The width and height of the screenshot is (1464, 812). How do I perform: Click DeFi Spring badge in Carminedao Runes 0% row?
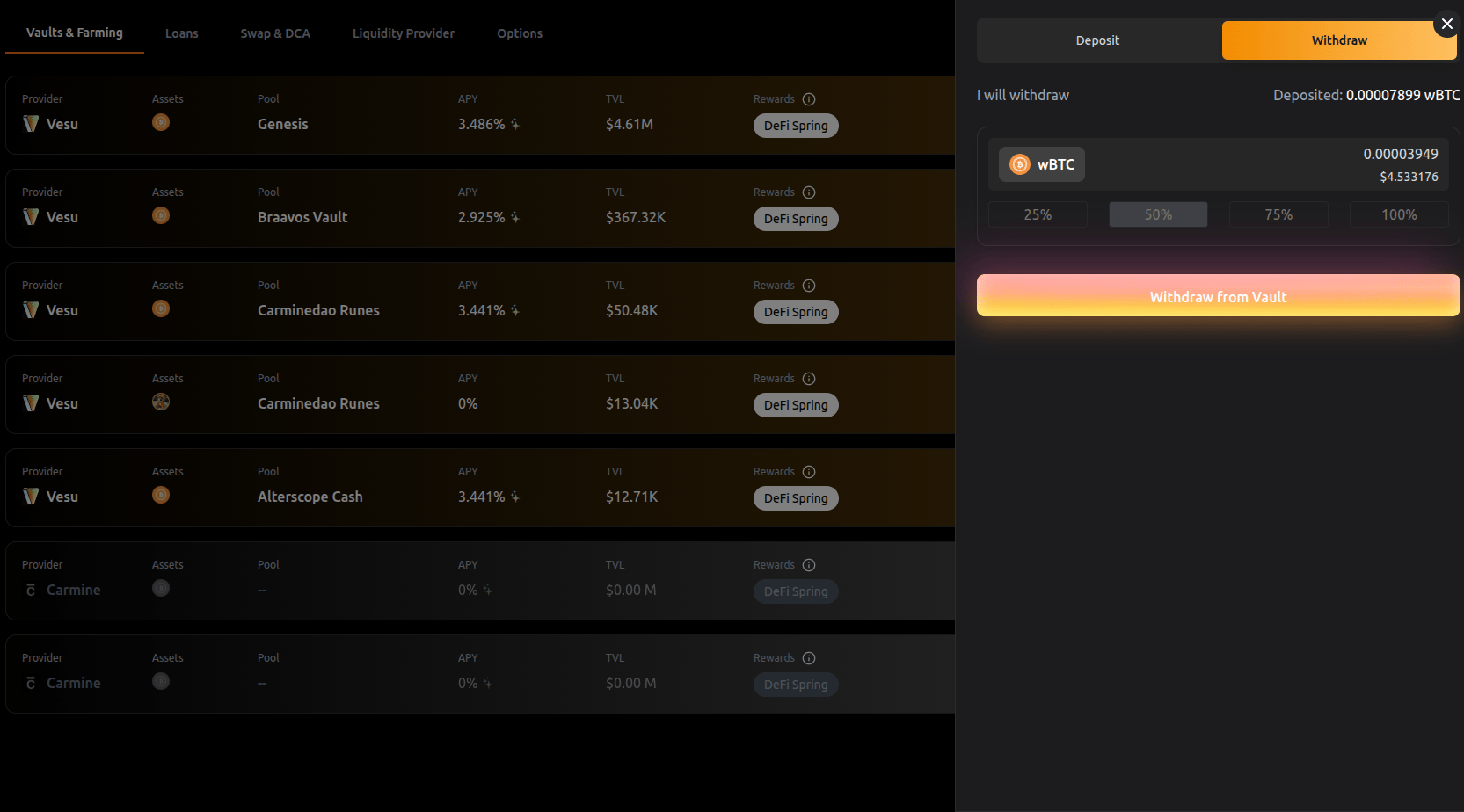pyautogui.click(x=796, y=405)
